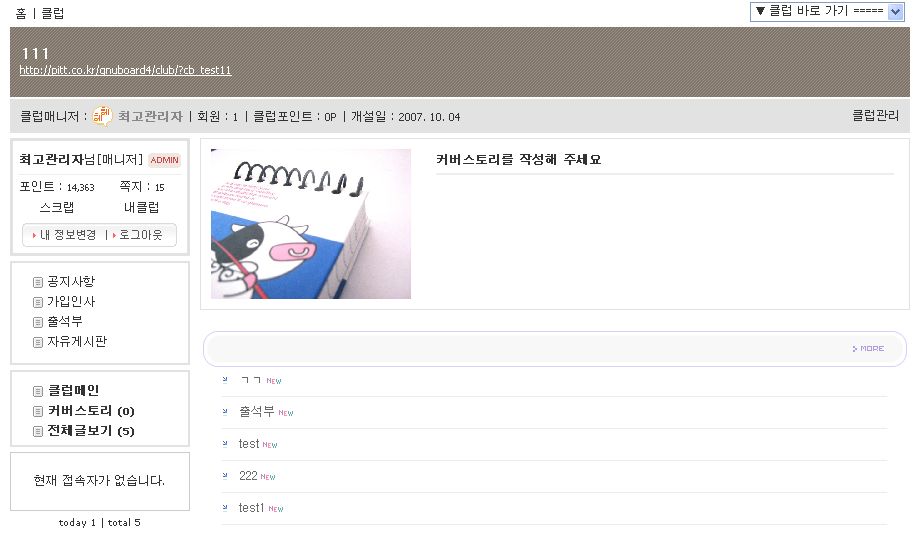Viewport: 917px width, 533px height.
Task: Click the document icon beside 자유게시판
Action: pyautogui.click(x=38, y=342)
